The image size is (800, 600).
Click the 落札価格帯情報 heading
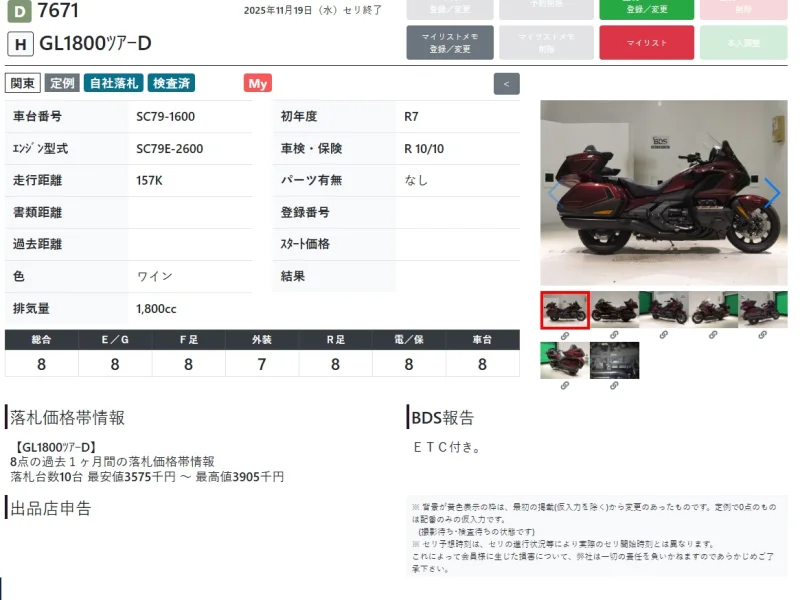67,417
